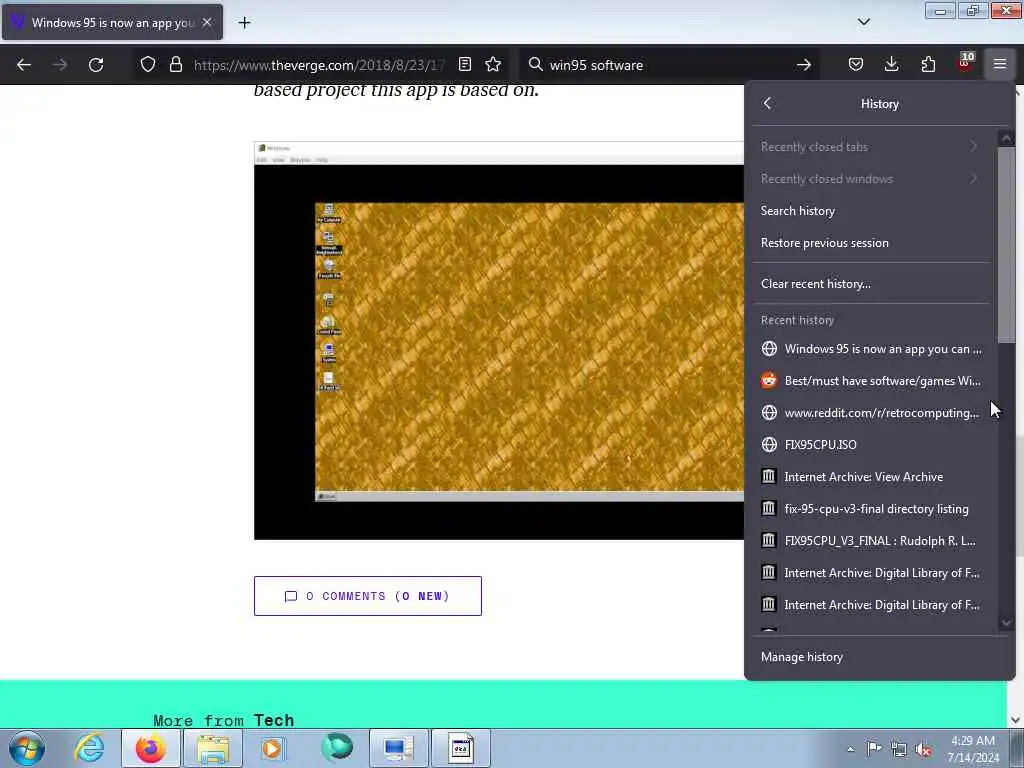
Task: Click the Reddit icon beside Best/must have entry
Action: click(x=769, y=380)
